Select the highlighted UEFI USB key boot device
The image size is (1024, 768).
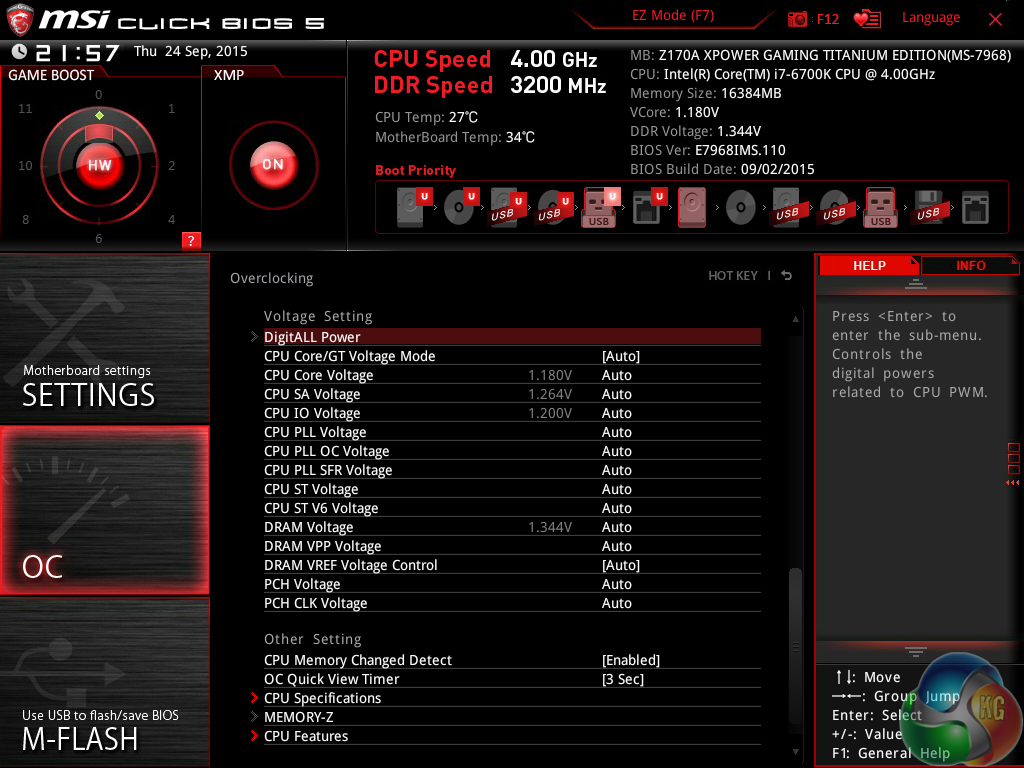(x=600, y=207)
